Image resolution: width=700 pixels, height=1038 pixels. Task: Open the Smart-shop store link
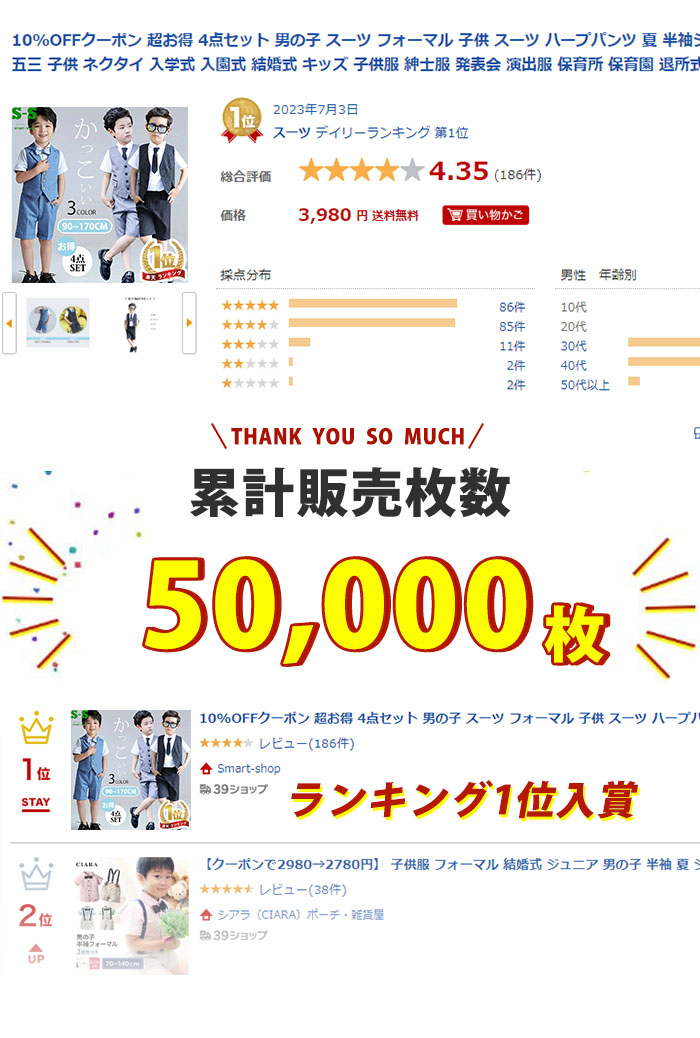tap(248, 769)
